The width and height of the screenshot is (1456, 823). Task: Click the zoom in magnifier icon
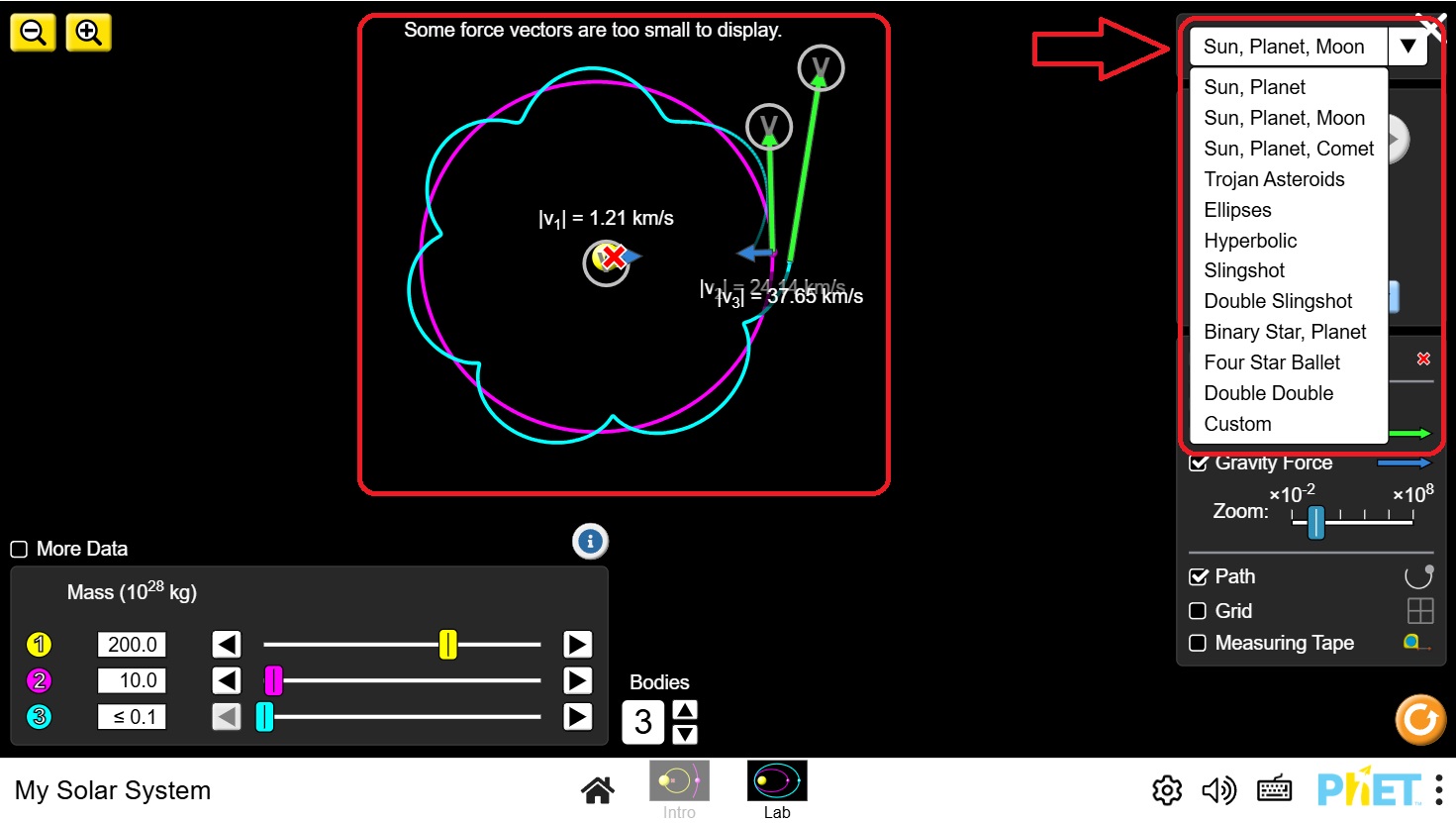tap(88, 33)
